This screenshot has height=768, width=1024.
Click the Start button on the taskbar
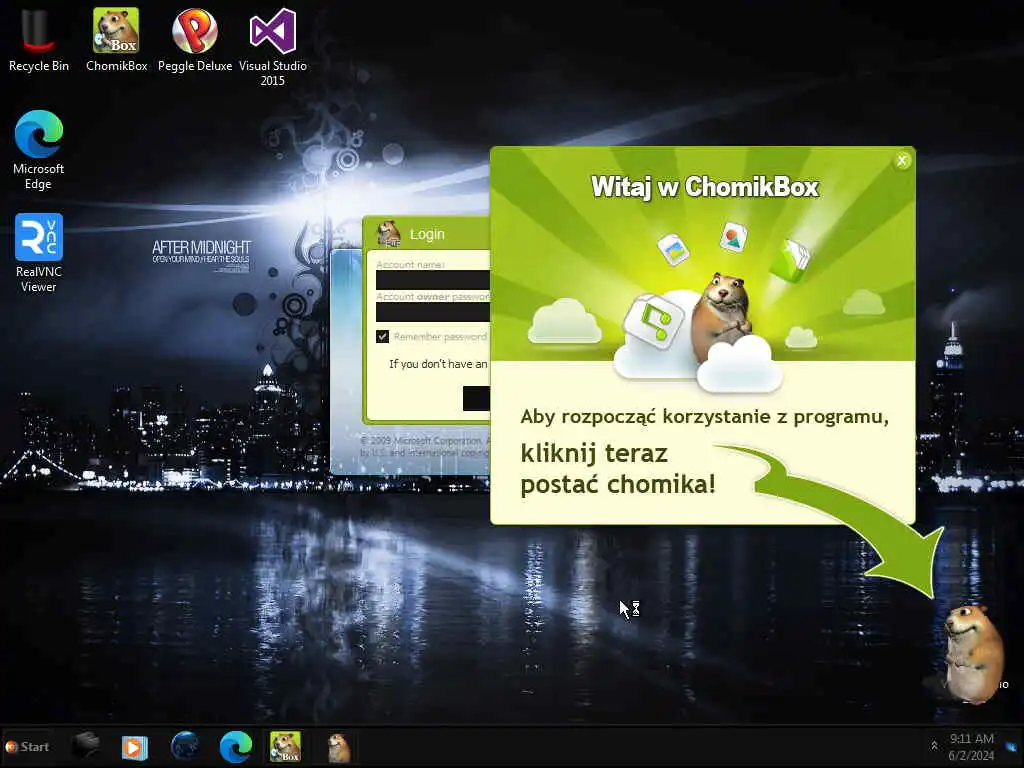pos(27,746)
